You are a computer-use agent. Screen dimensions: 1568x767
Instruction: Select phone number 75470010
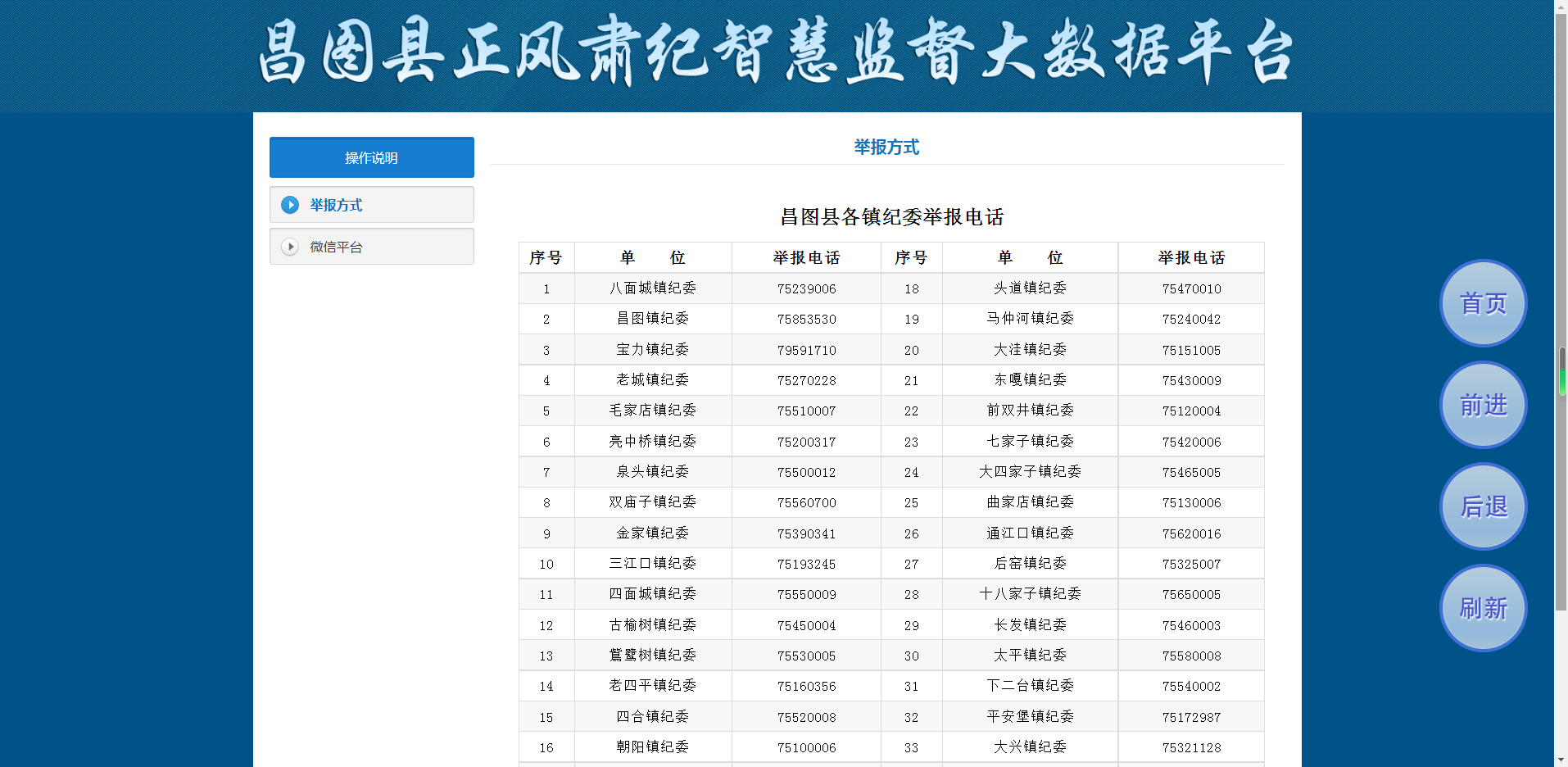point(1192,289)
